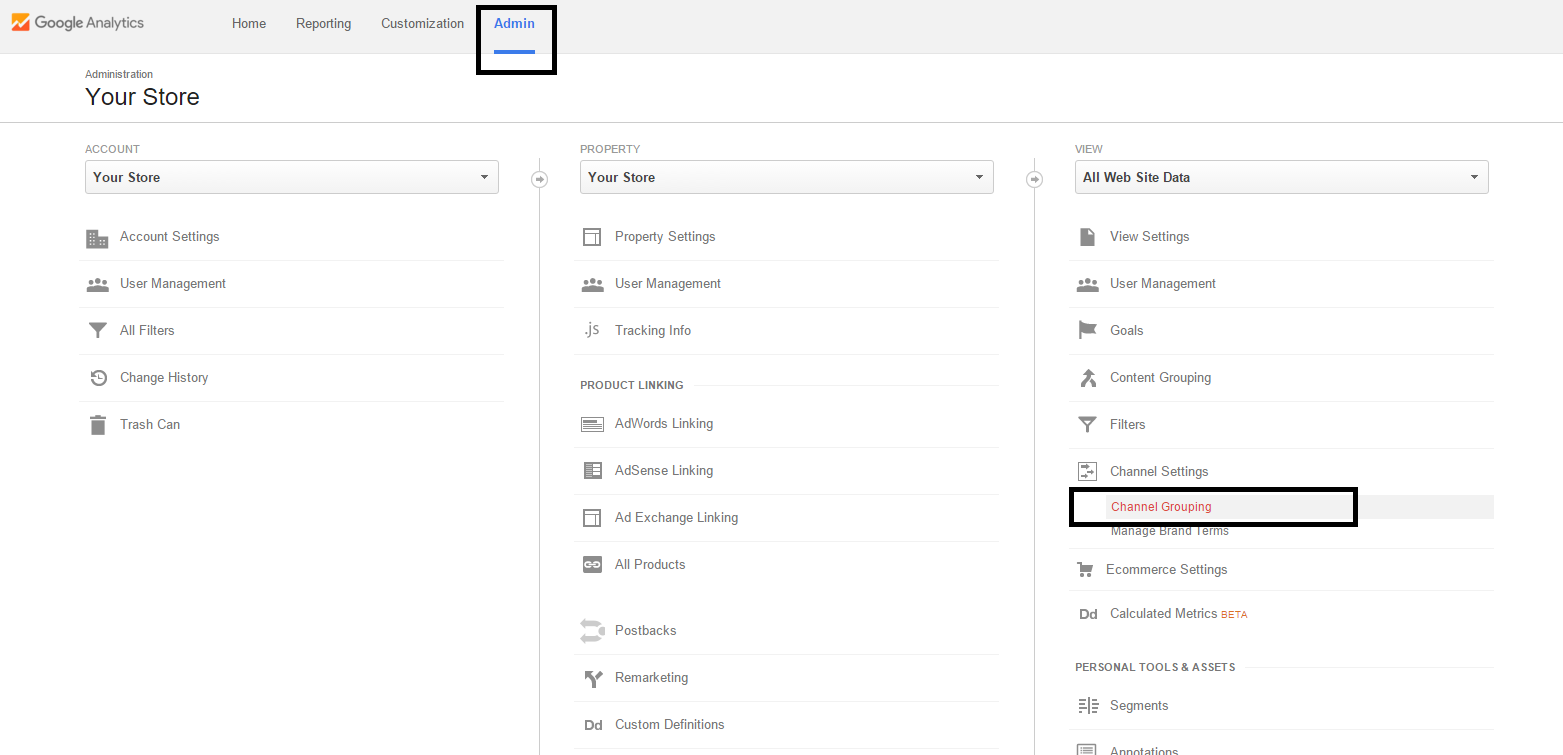Image resolution: width=1563 pixels, height=755 pixels.
Task: Open the Account dropdown showing Your Store
Action: click(292, 177)
